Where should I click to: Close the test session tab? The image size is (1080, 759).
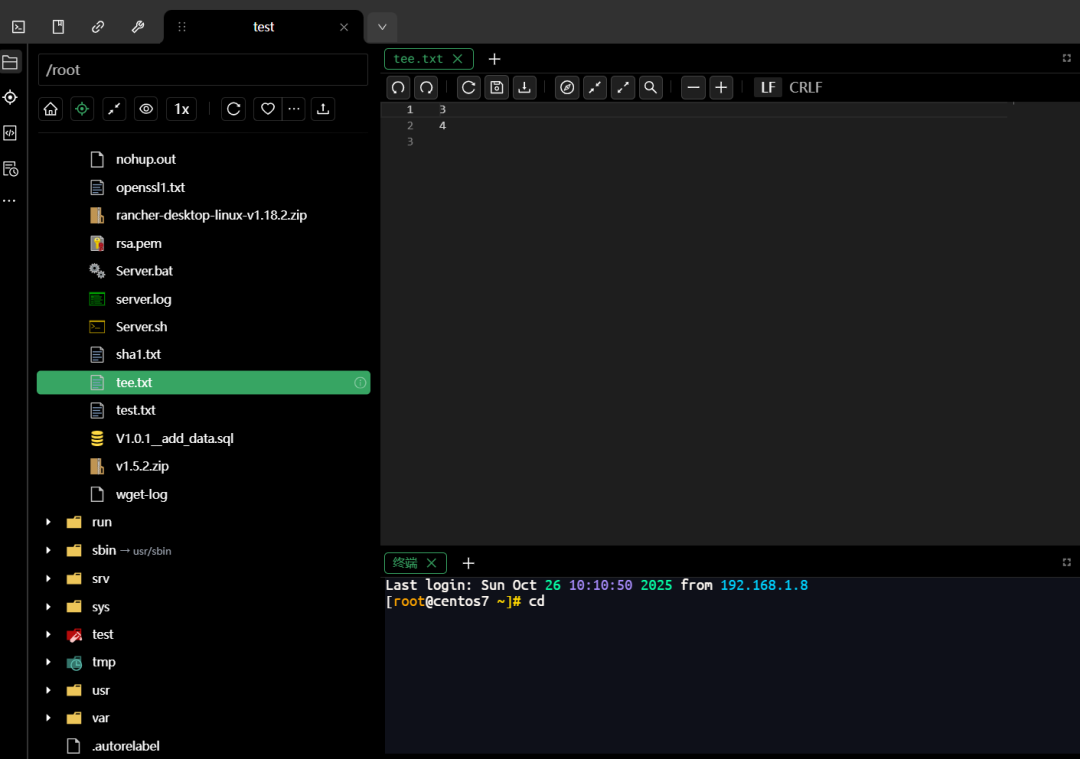[x=344, y=27]
